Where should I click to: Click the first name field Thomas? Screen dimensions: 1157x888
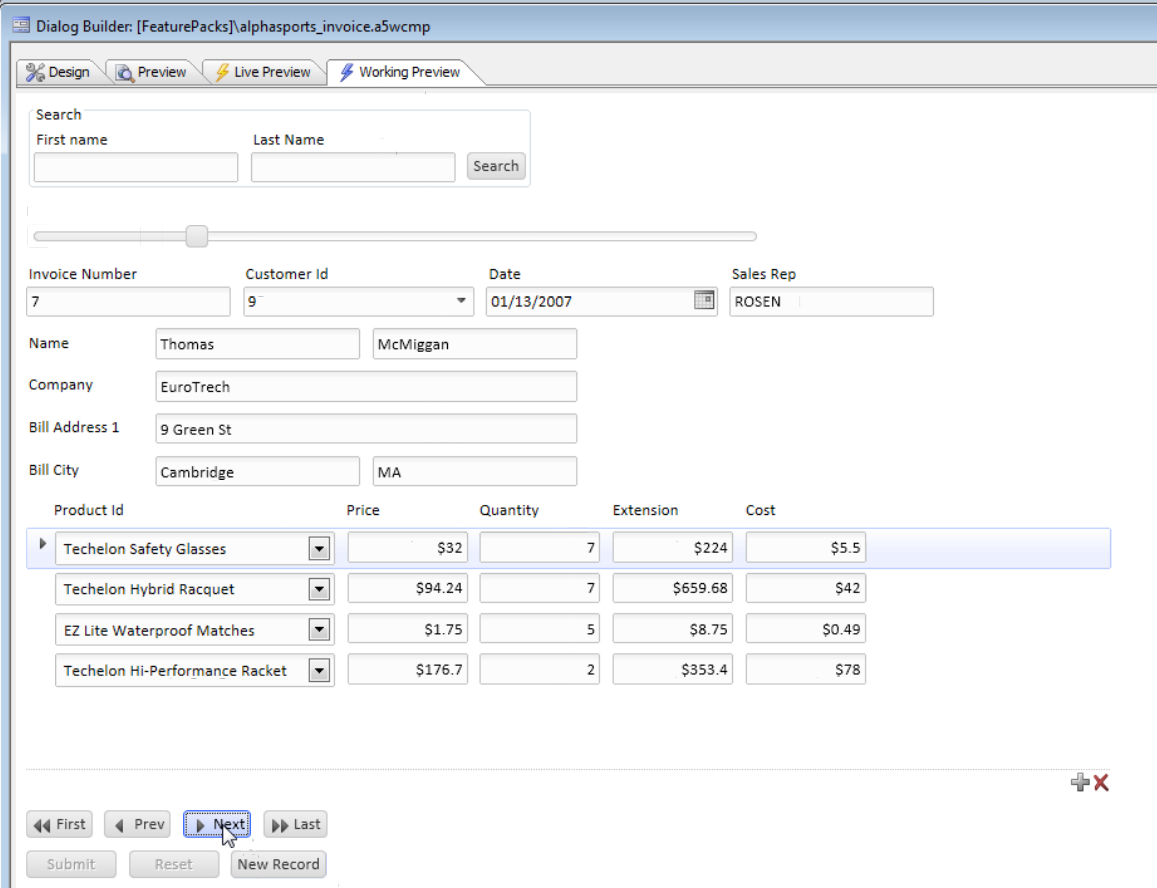coord(258,344)
